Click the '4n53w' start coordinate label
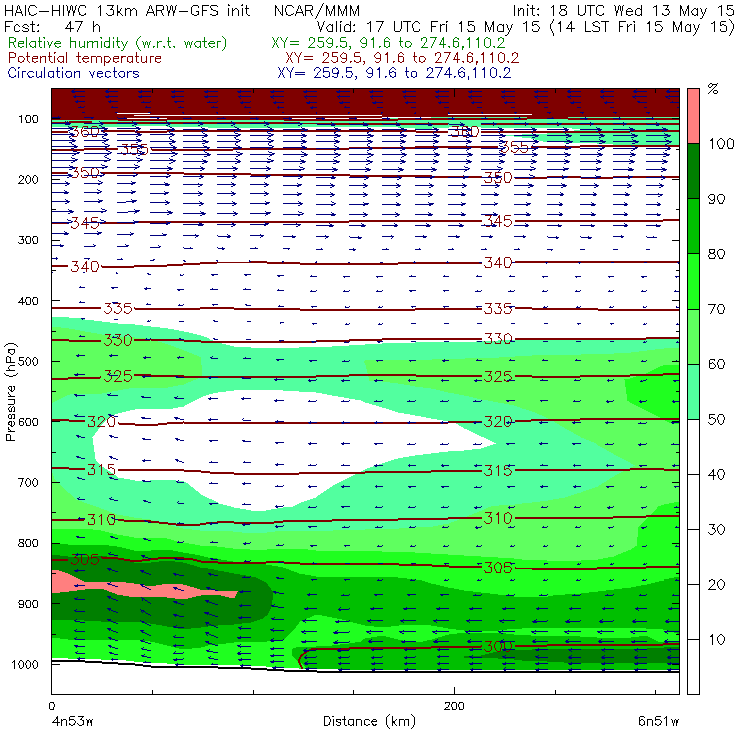The width and height of the screenshot is (740, 740). pyautogui.click(x=72, y=721)
